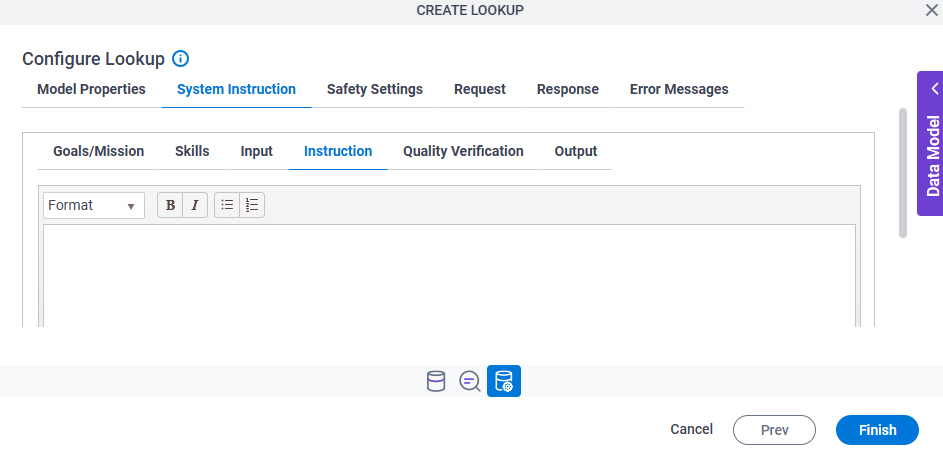The height and width of the screenshot is (450, 943).
Task: Click the vertical scrollbar of the dialog
Action: (903, 173)
